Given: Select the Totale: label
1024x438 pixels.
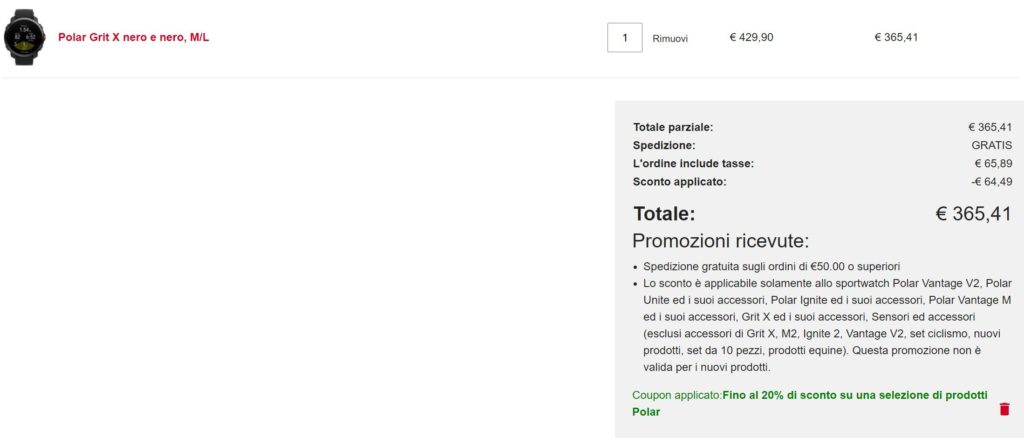Looking at the screenshot, I should pos(664,214).
